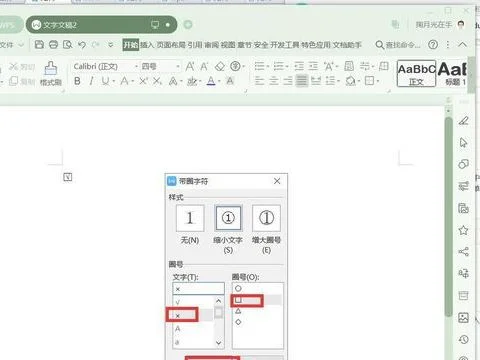The image size is (480, 360).
Task: Increase the font size
Action: click(x=190, y=66)
